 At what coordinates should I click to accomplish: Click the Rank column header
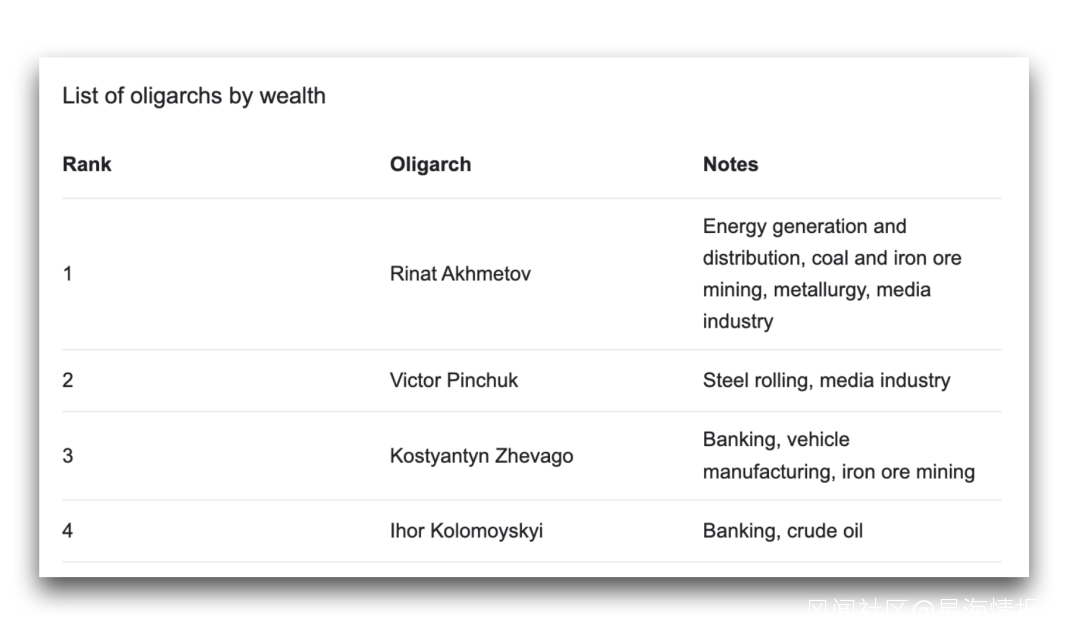coord(87,164)
